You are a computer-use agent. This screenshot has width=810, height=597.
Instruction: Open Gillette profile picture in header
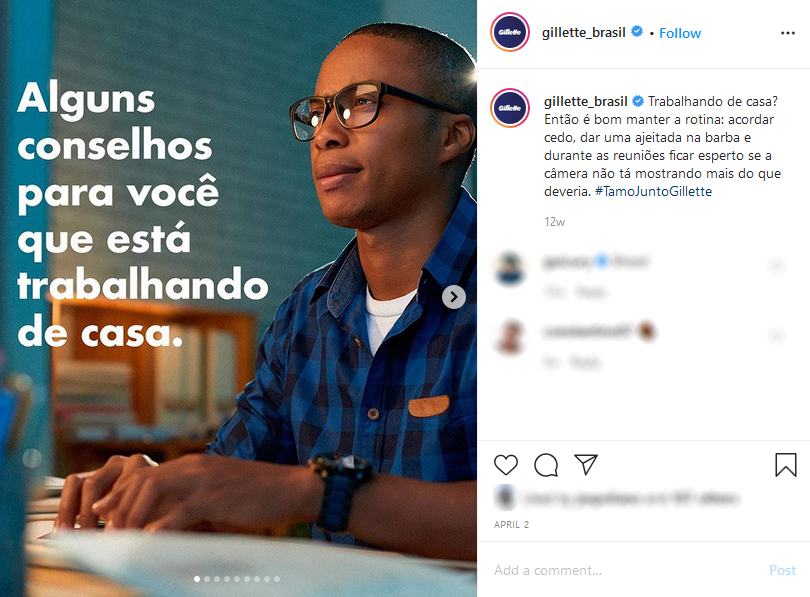coord(510,32)
